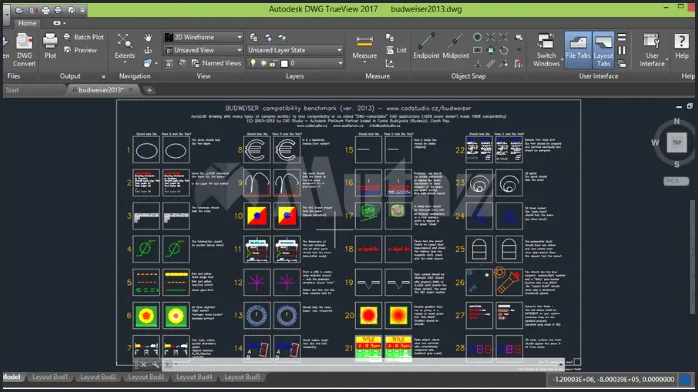Click the Measure ruler icon

pyautogui.click(x=365, y=41)
